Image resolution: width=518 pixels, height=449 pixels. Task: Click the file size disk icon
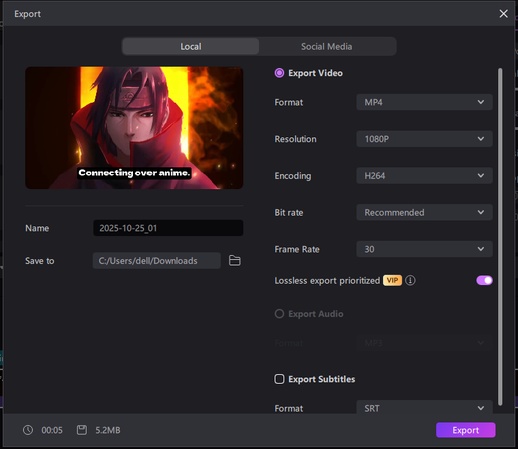[x=82, y=430]
